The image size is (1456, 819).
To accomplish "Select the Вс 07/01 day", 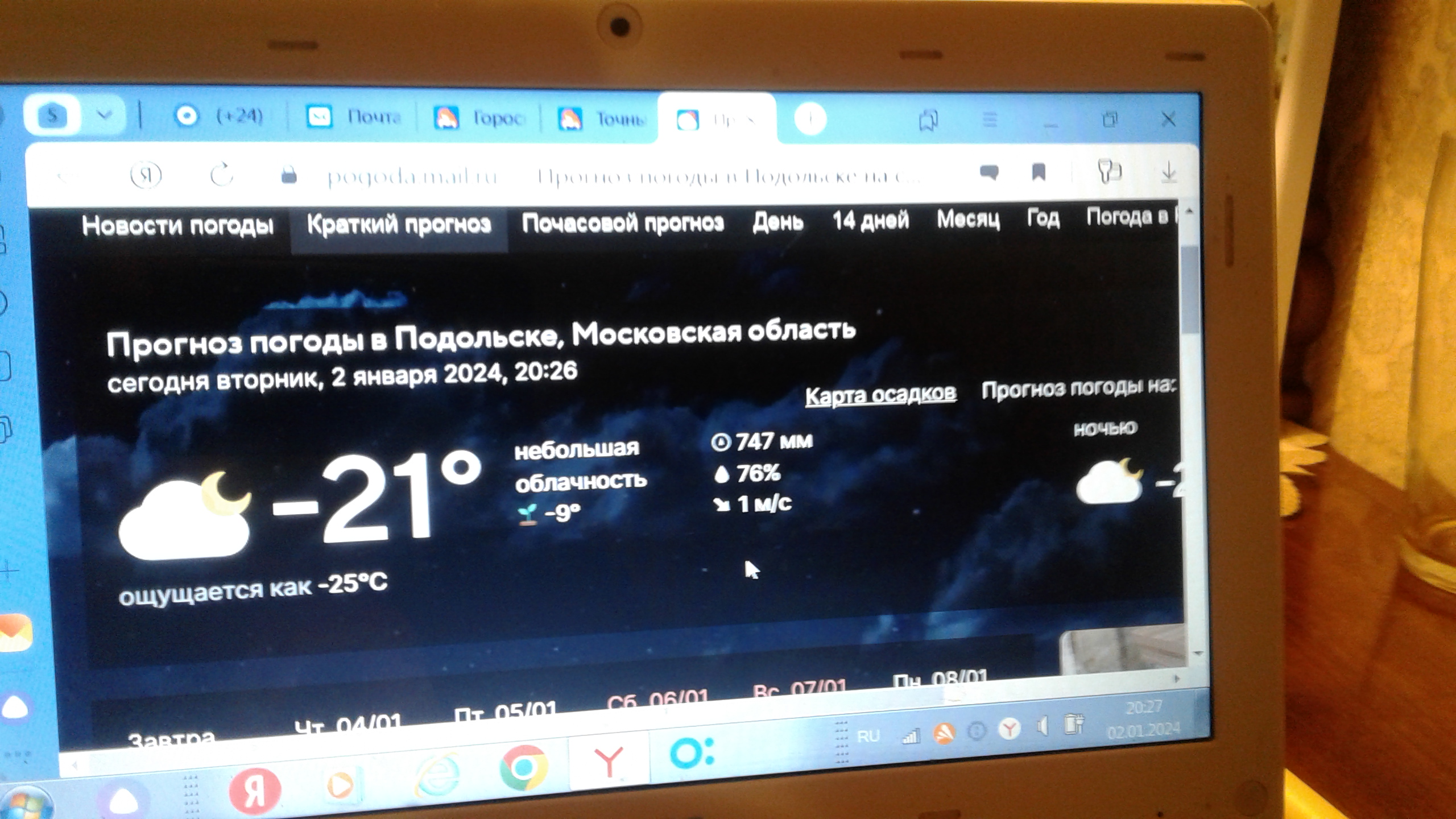I will pyautogui.click(x=799, y=689).
